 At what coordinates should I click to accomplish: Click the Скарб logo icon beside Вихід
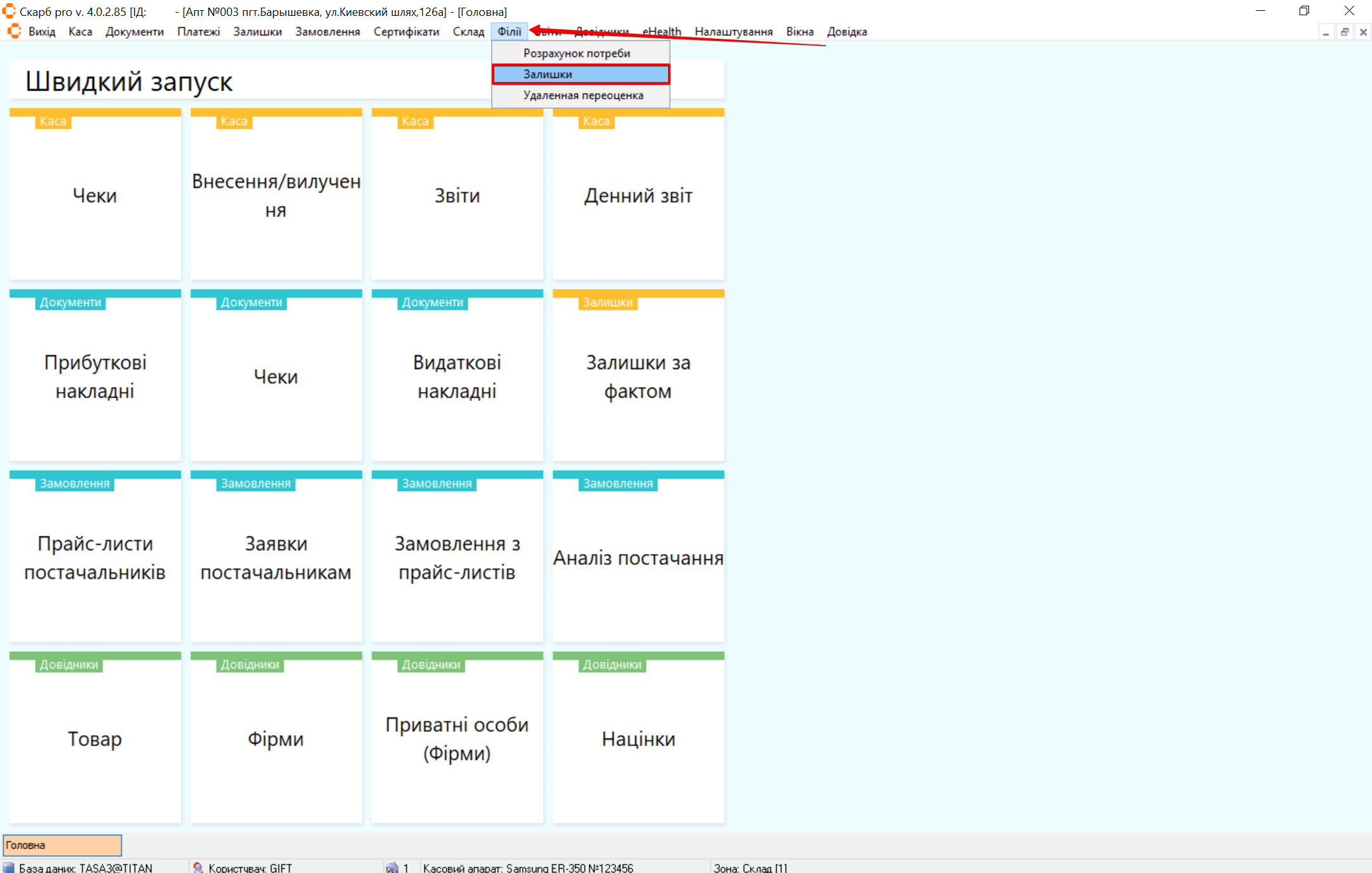point(14,31)
